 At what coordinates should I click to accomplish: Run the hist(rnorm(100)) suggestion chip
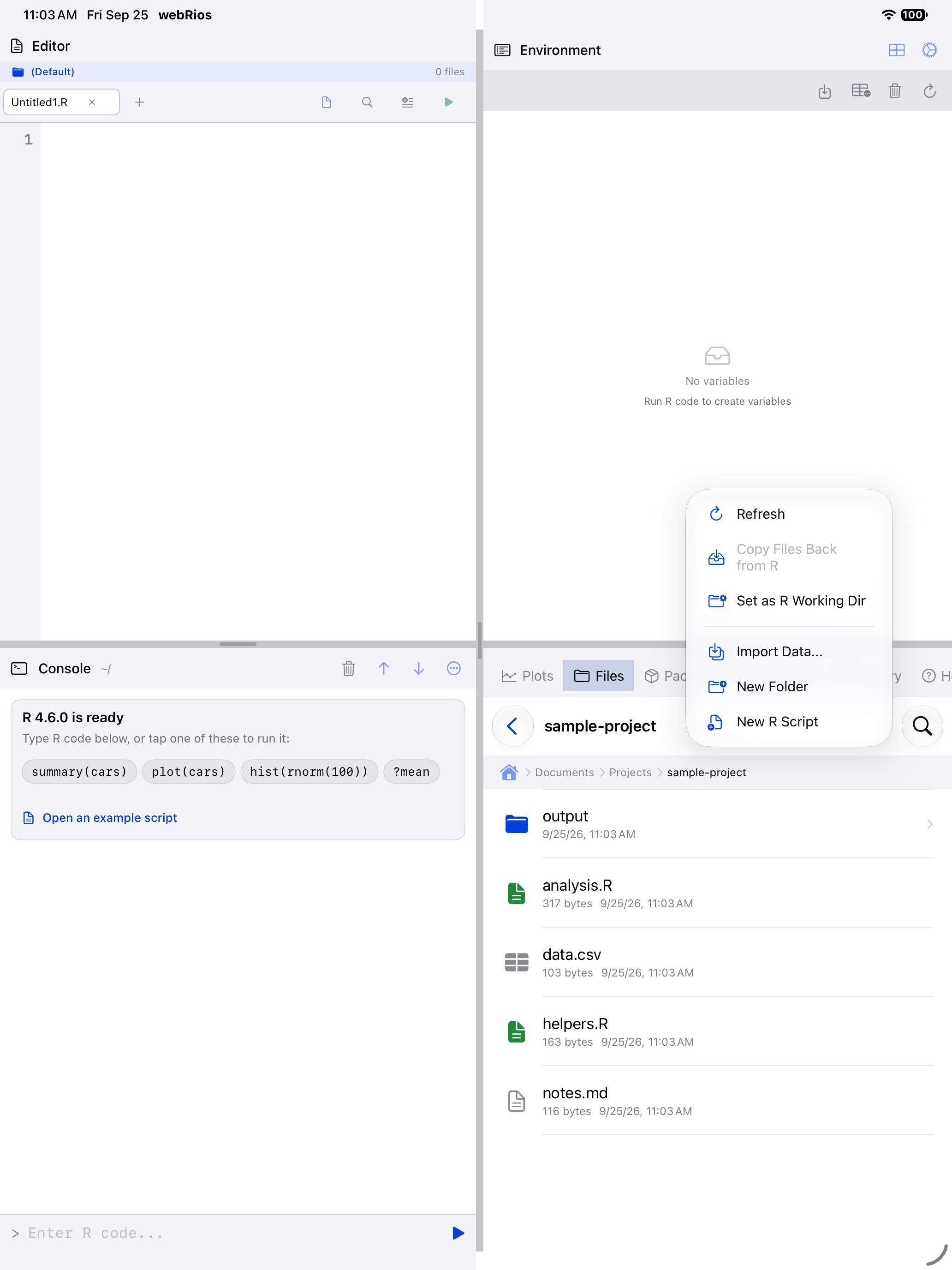pos(309,772)
